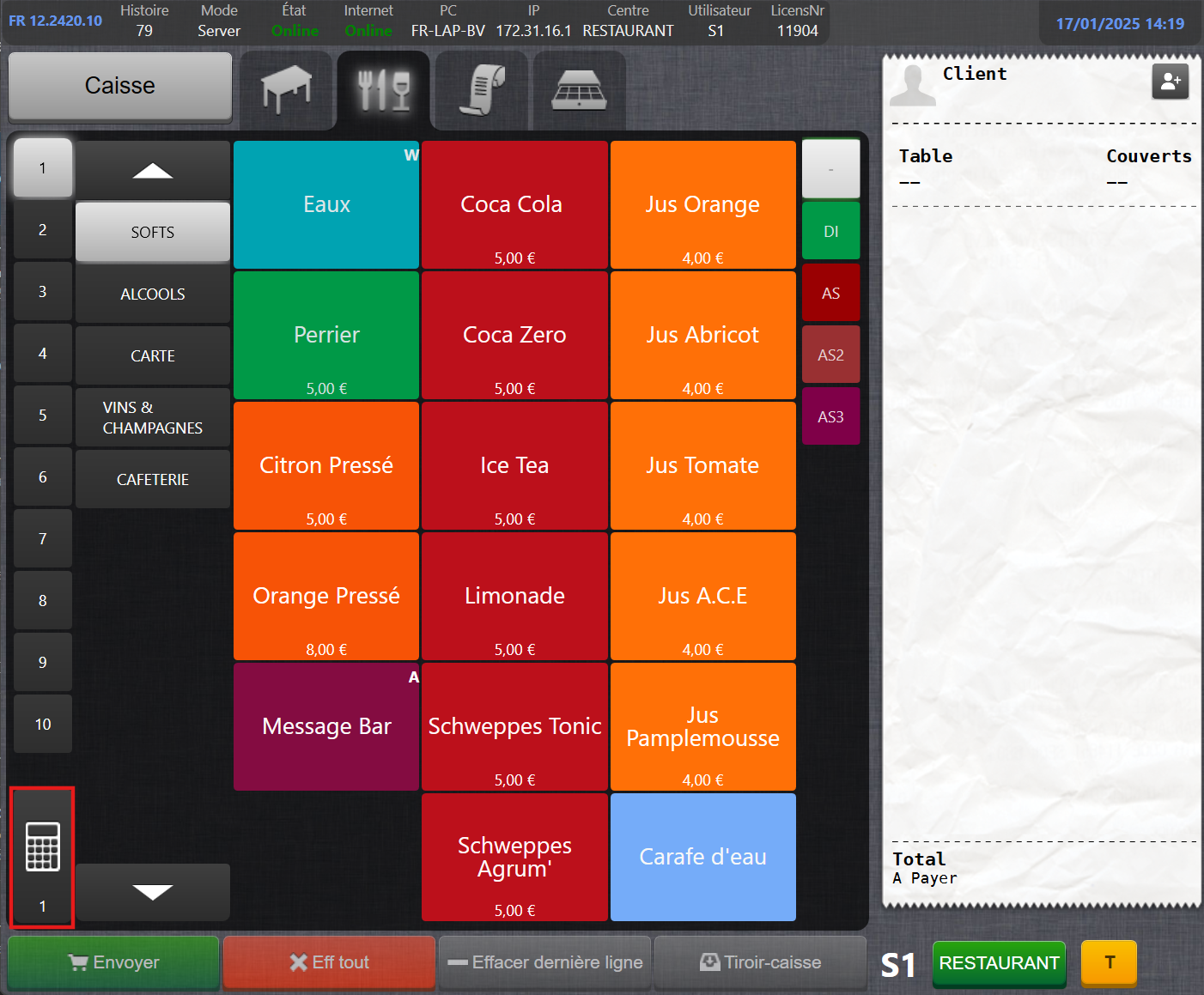Open the receipt ticket icon tab
The image size is (1204, 995).
point(481,90)
